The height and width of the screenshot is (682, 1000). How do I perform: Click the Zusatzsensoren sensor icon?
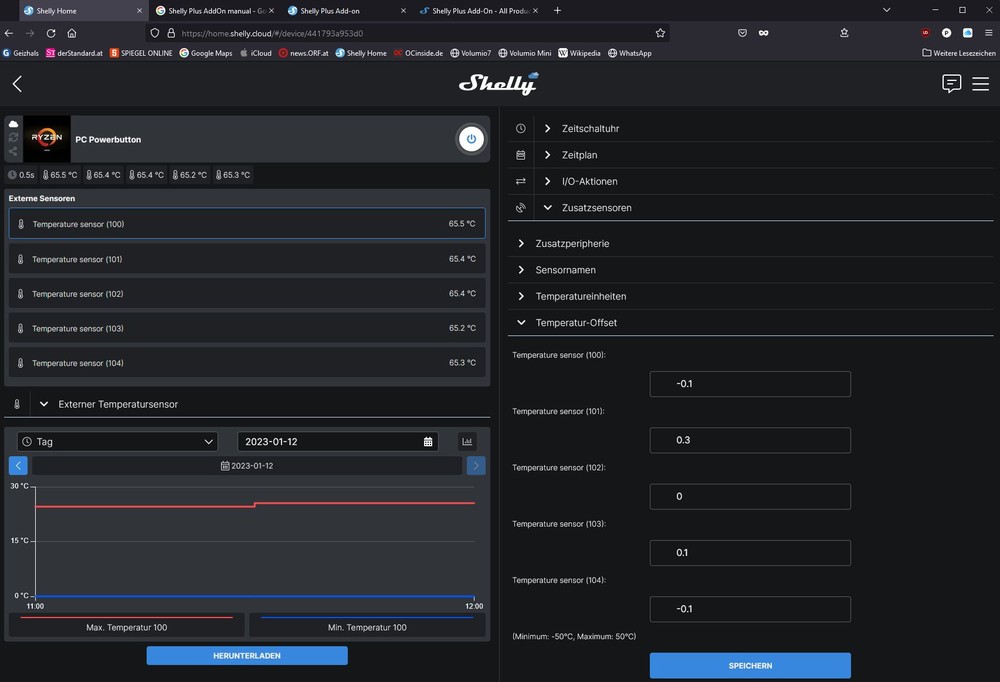point(520,207)
